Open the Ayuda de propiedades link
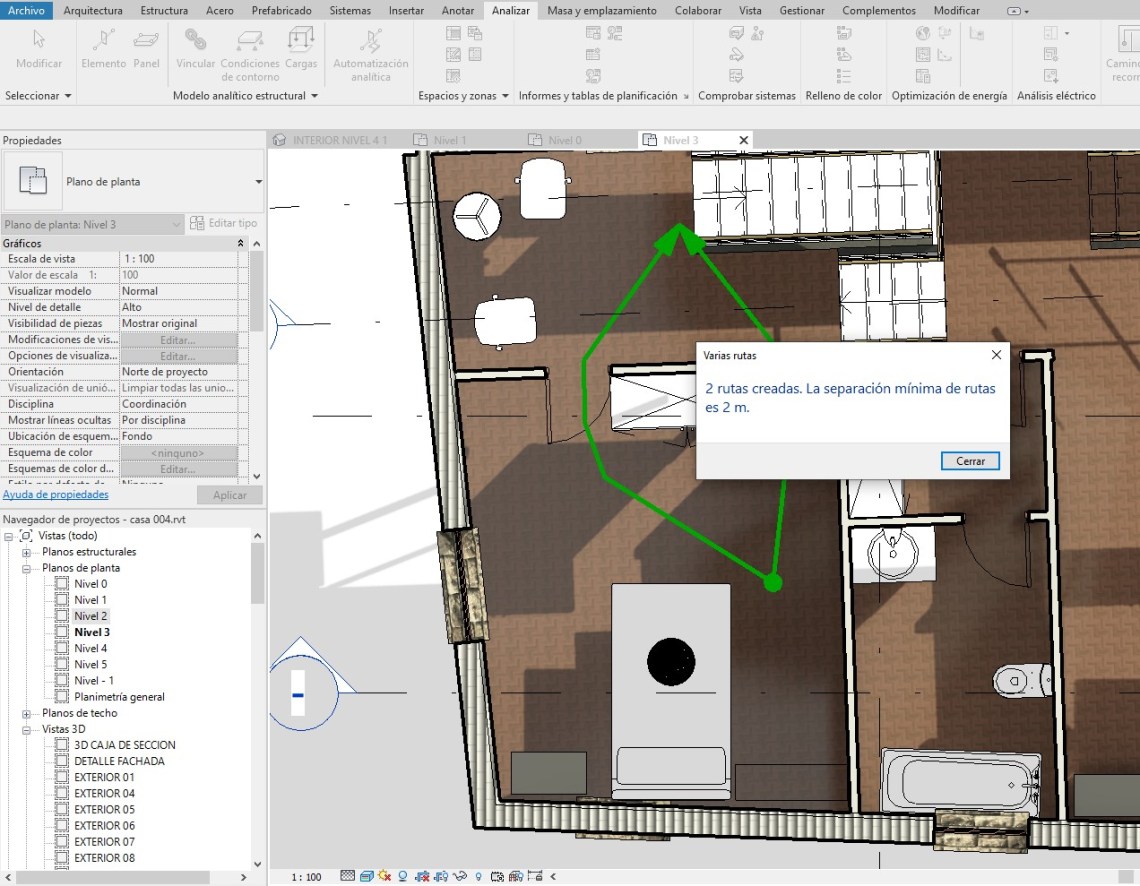Viewport: 1140px width, 886px height. pyautogui.click(x=56, y=495)
